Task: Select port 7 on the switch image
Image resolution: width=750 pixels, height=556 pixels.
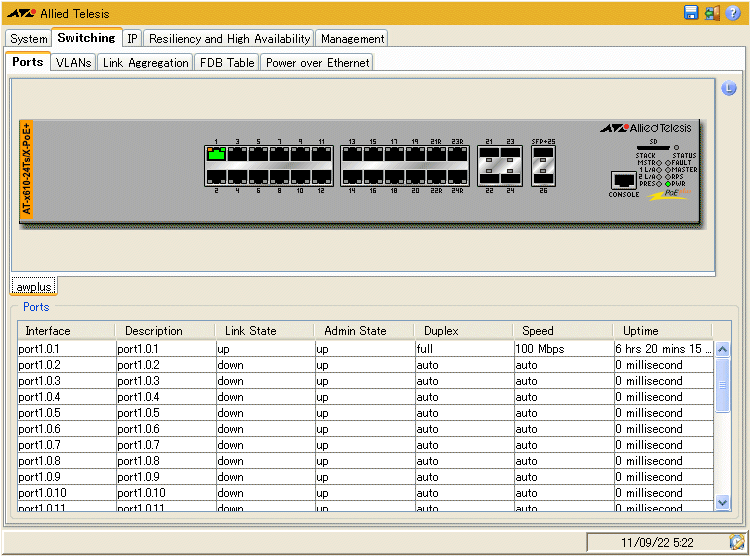Action: click(x=279, y=154)
